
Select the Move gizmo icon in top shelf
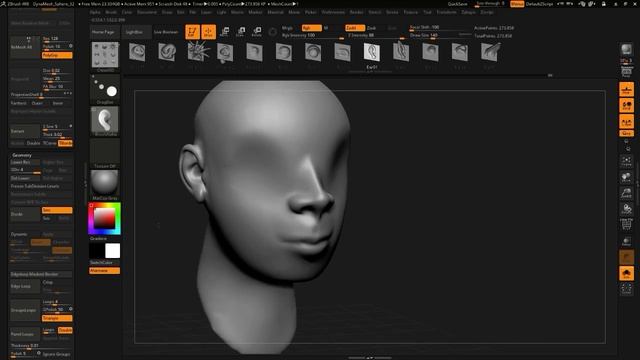(224, 32)
